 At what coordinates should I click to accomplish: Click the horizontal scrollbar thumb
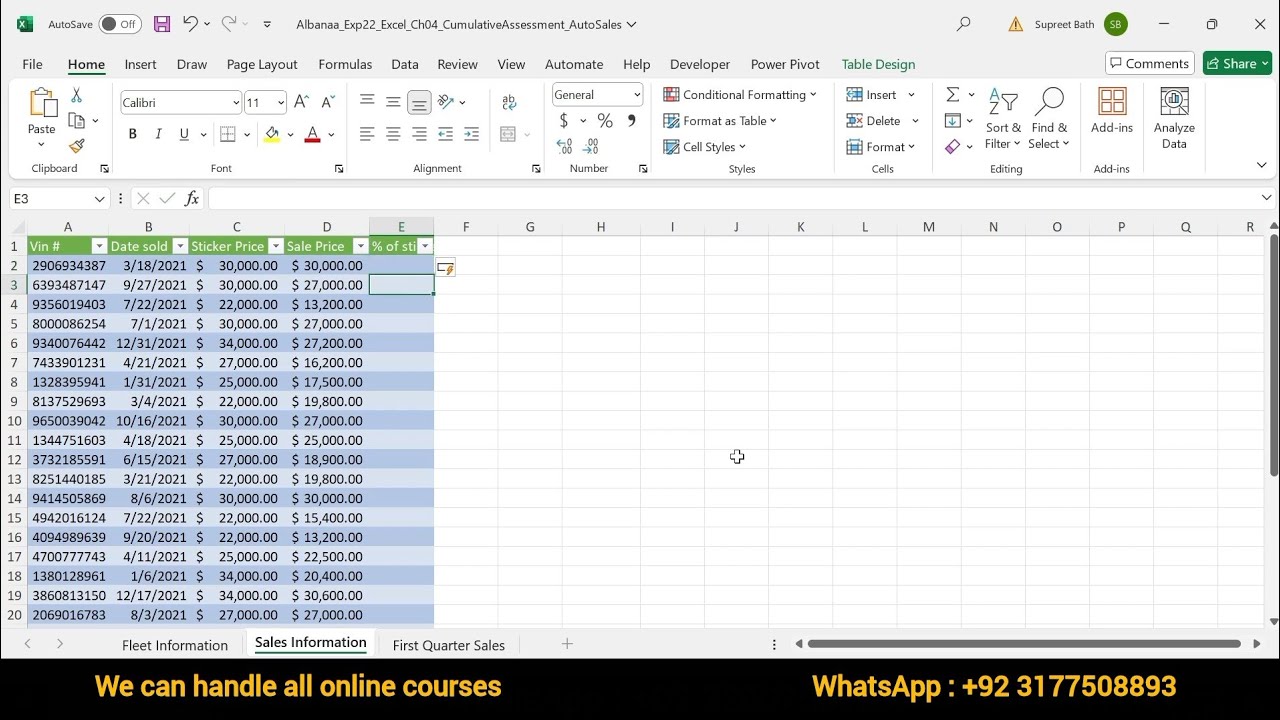[x=1024, y=644]
